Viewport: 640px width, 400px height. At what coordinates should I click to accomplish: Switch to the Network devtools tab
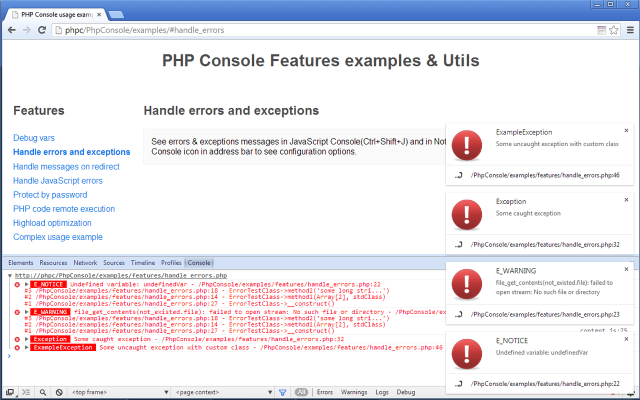[85, 262]
